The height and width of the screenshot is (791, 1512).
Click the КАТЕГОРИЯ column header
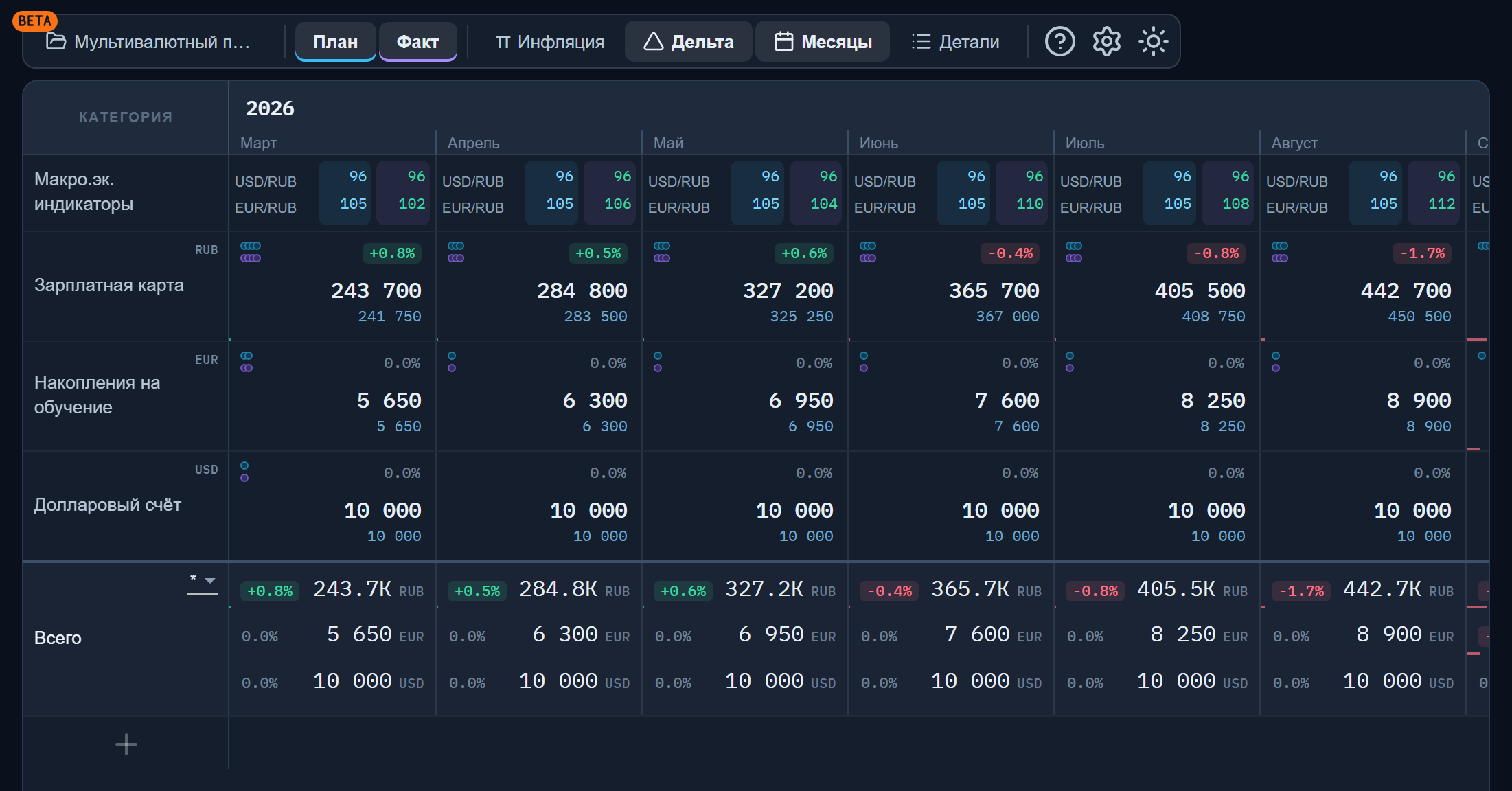(126, 117)
